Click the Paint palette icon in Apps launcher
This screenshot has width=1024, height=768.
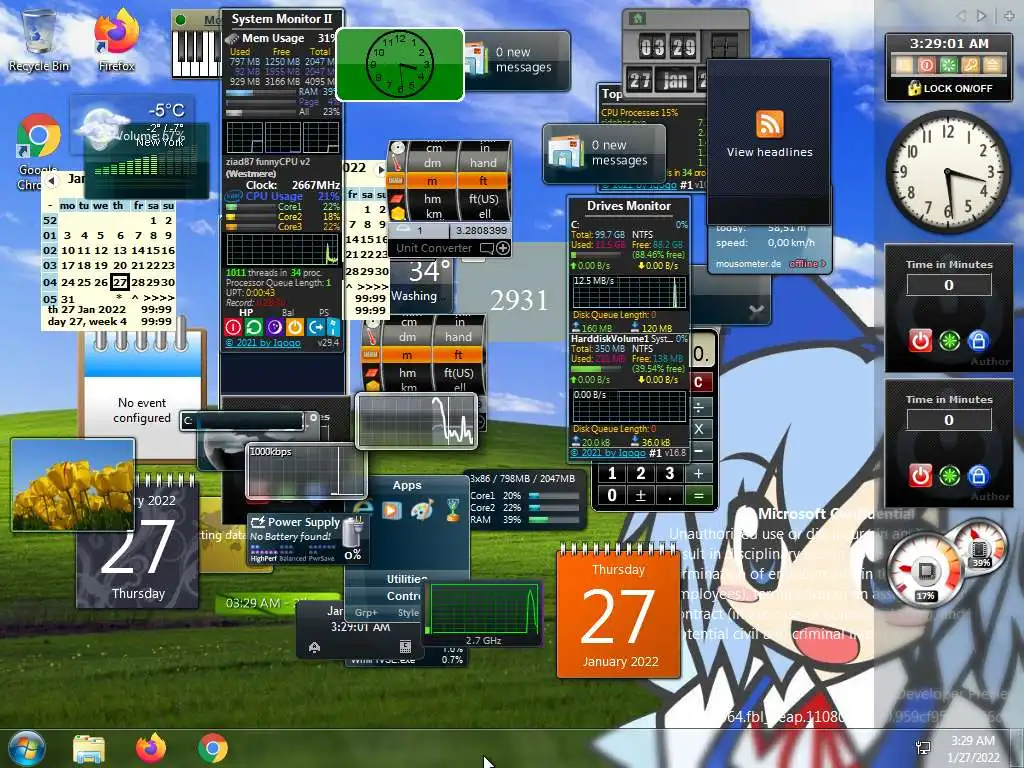(423, 509)
